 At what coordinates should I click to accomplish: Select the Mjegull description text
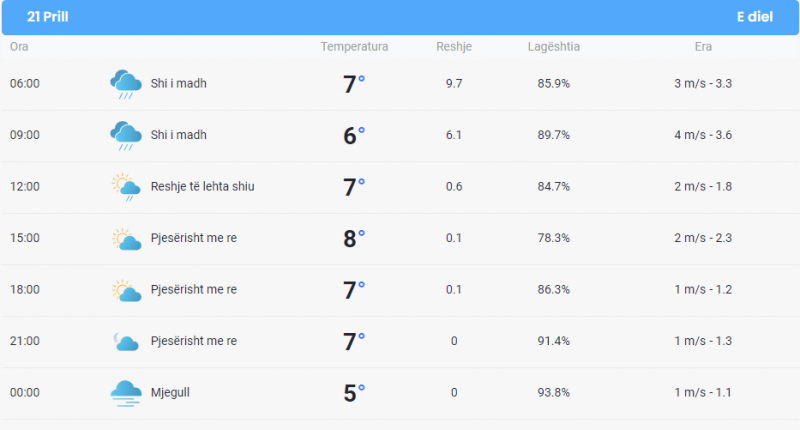(x=170, y=393)
